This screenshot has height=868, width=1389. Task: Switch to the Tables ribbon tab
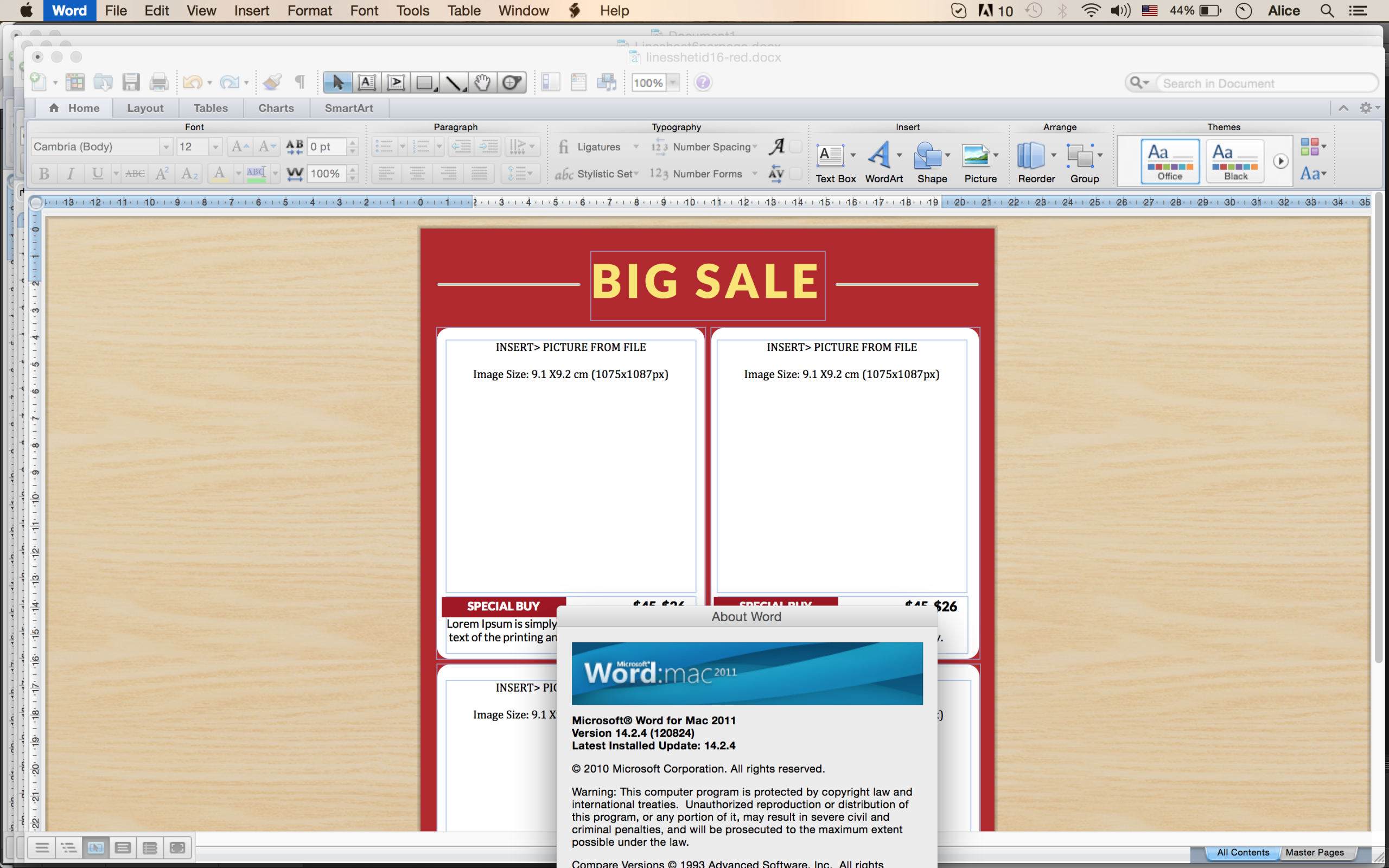click(211, 108)
